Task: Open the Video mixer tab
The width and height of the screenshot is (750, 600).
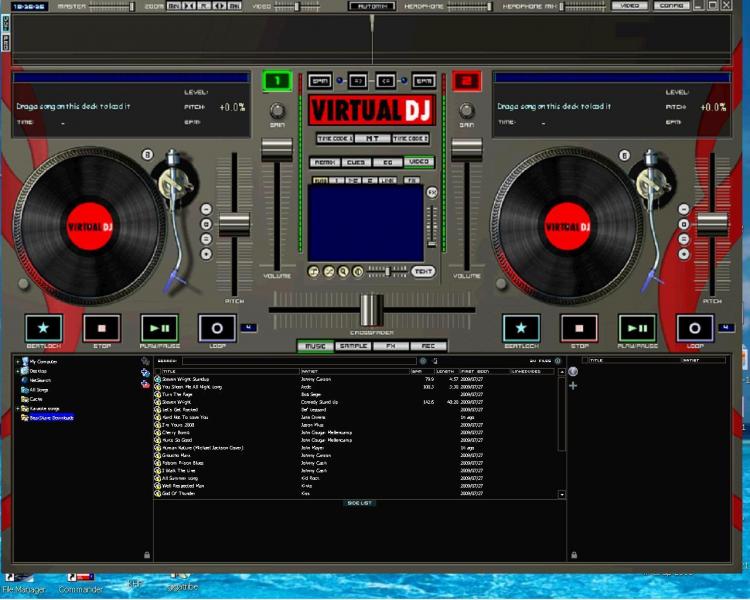Action: tap(419, 162)
